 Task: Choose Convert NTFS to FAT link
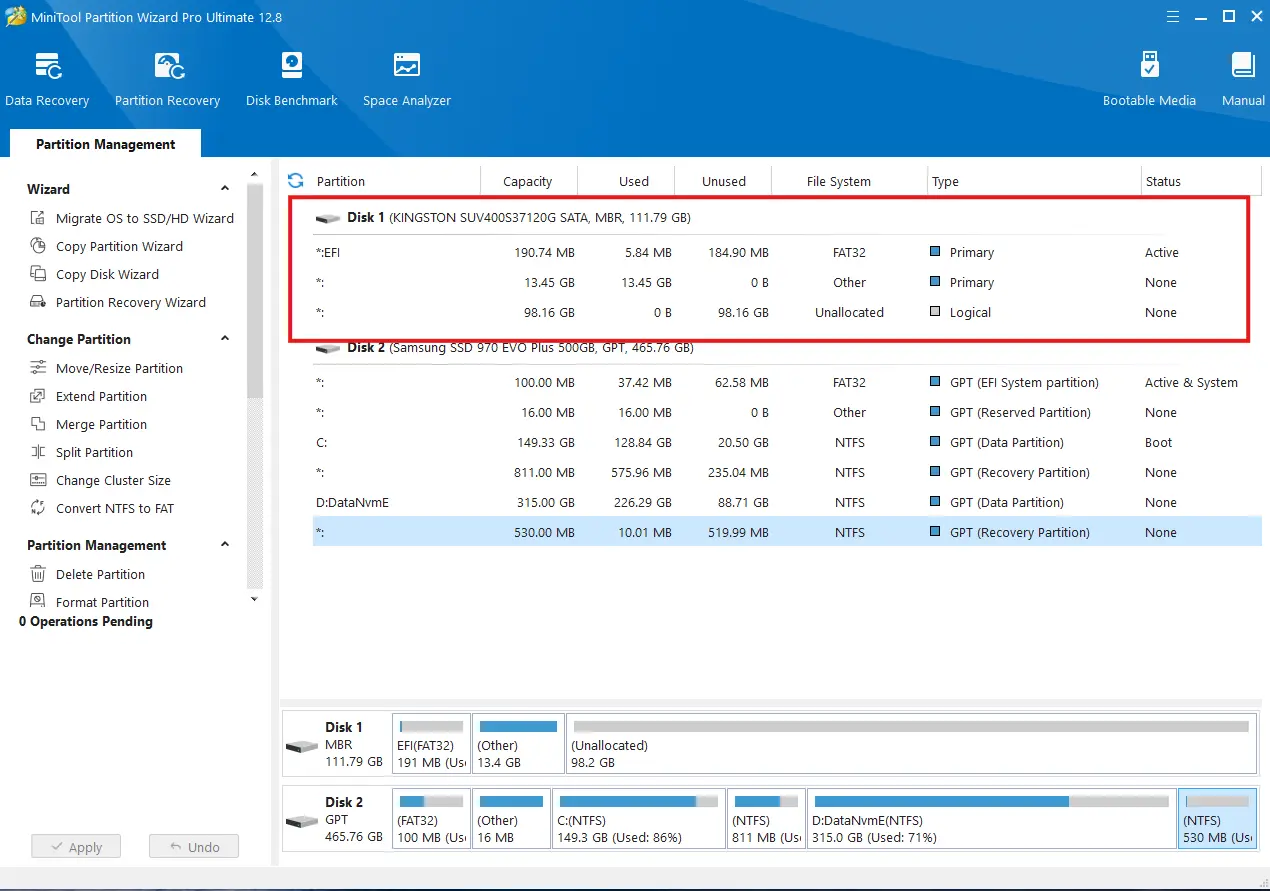tap(115, 508)
